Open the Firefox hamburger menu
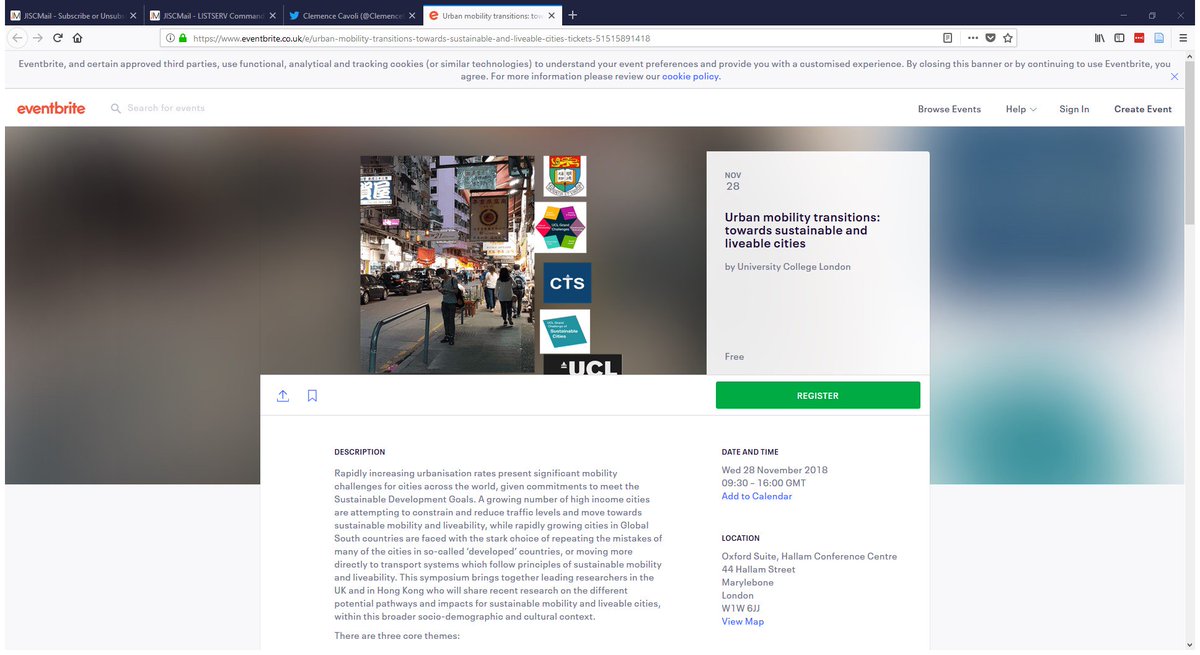Screen dimensions: 1200x655 [x=1181, y=38]
